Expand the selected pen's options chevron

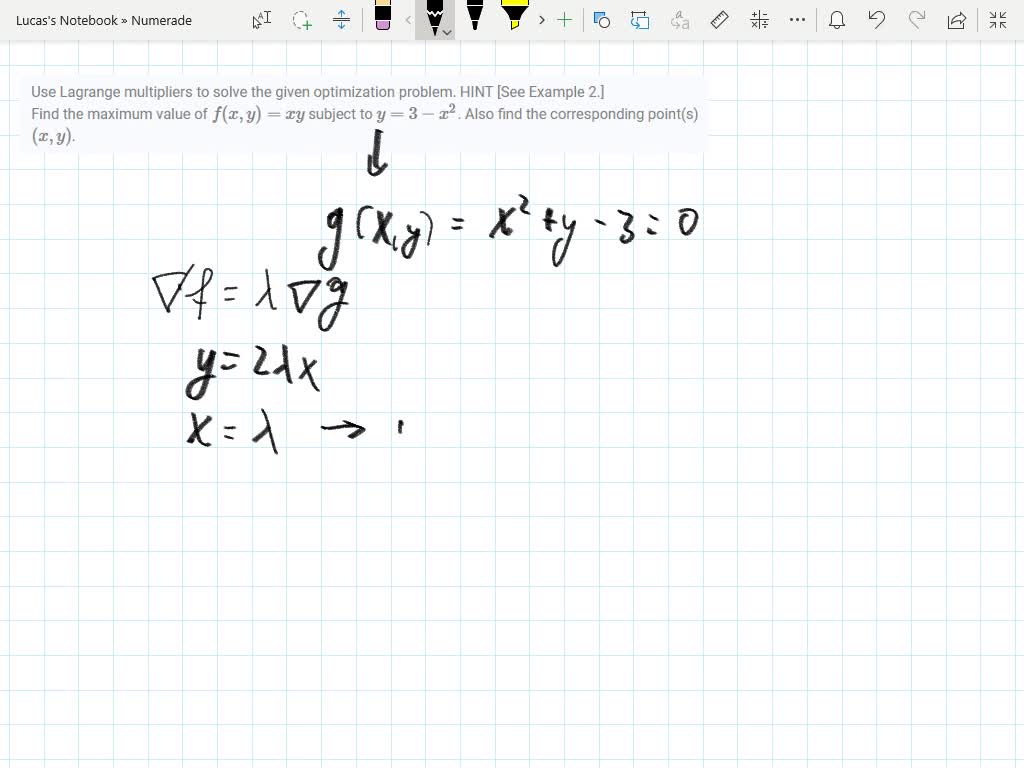447,31
